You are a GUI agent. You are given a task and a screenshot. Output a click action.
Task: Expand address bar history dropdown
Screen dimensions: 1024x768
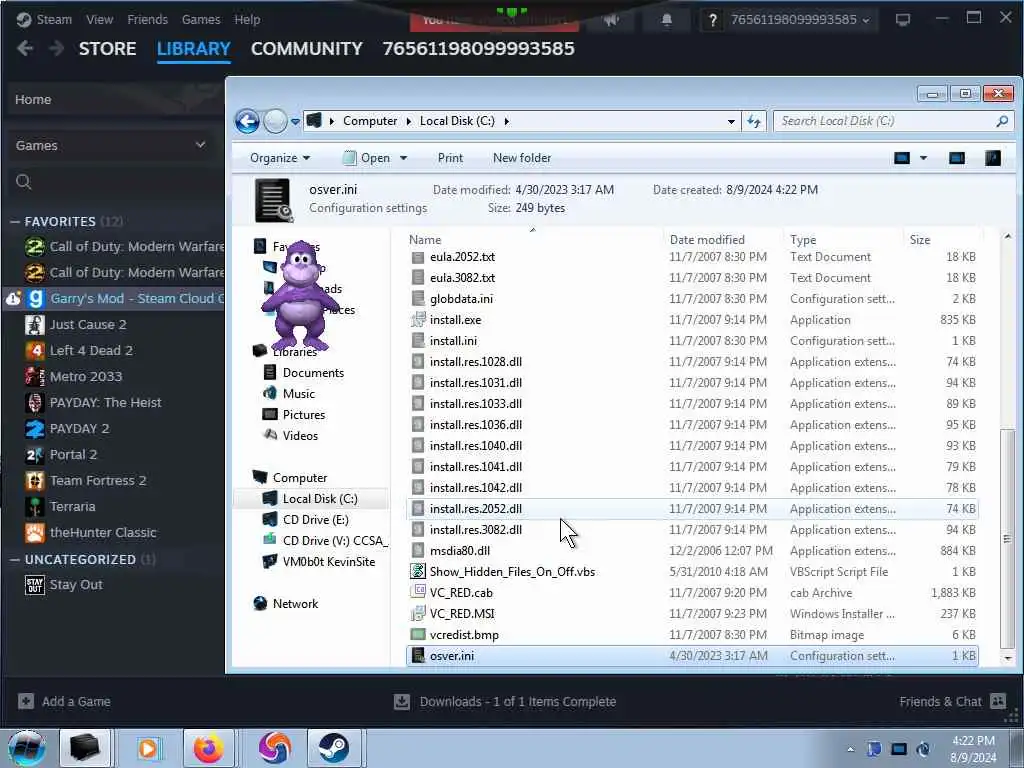(731, 121)
